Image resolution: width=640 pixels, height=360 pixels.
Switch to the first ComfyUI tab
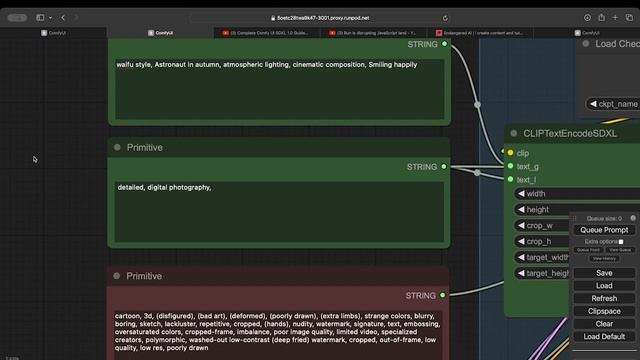point(53,33)
